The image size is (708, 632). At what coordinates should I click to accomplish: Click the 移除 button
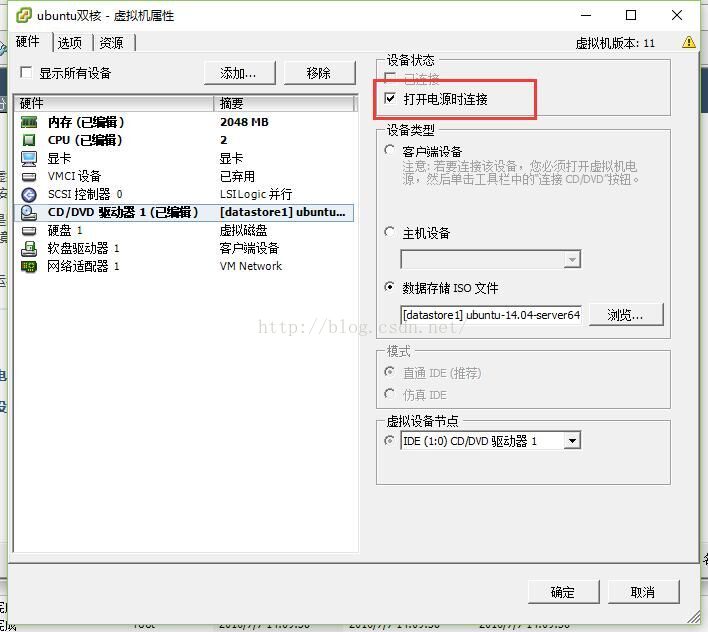(x=319, y=73)
